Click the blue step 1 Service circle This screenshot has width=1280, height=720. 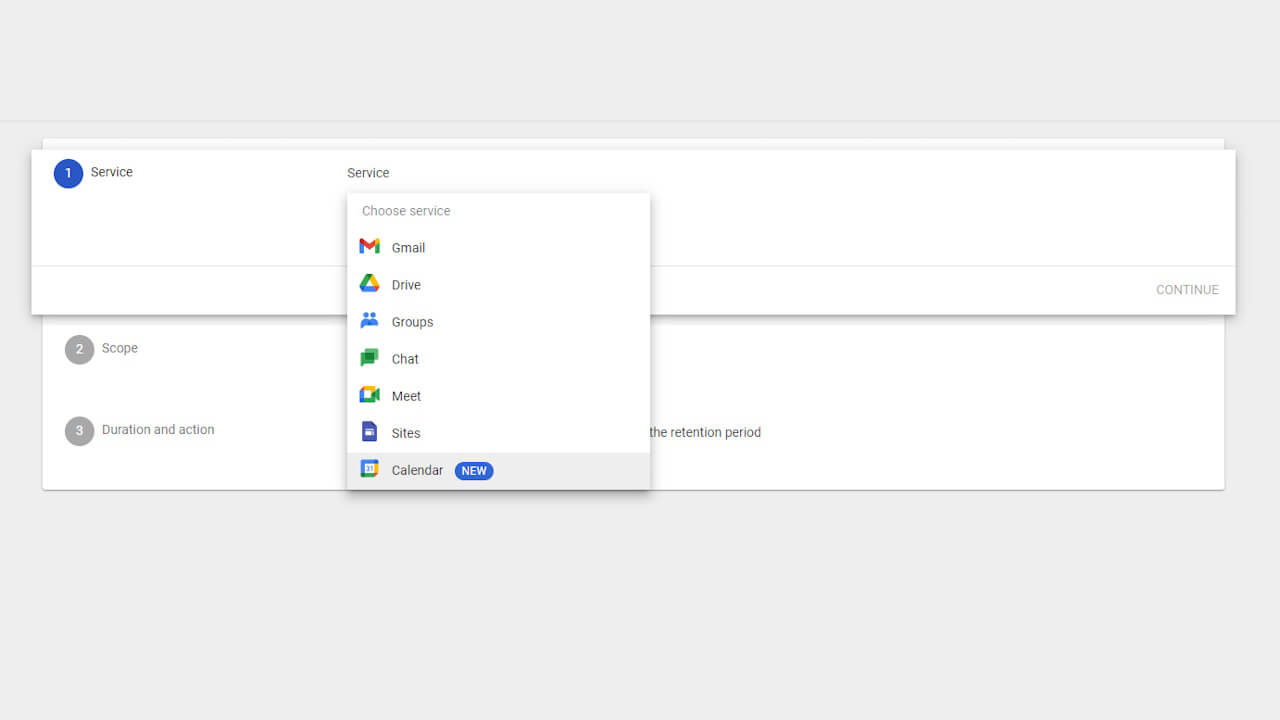(68, 172)
